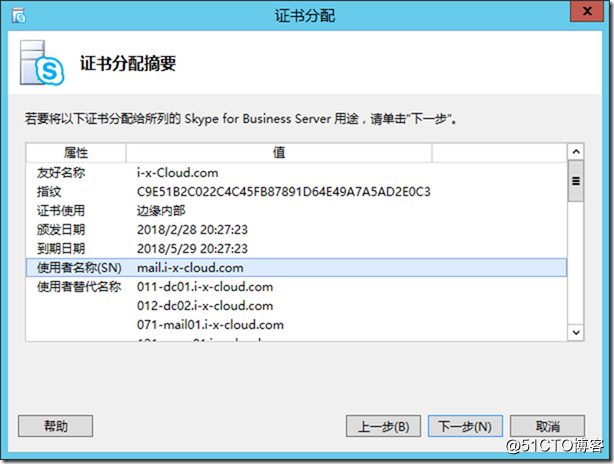This screenshot has height=464, width=614.
Task: Select the 颁发日期 row
Action: (296, 229)
